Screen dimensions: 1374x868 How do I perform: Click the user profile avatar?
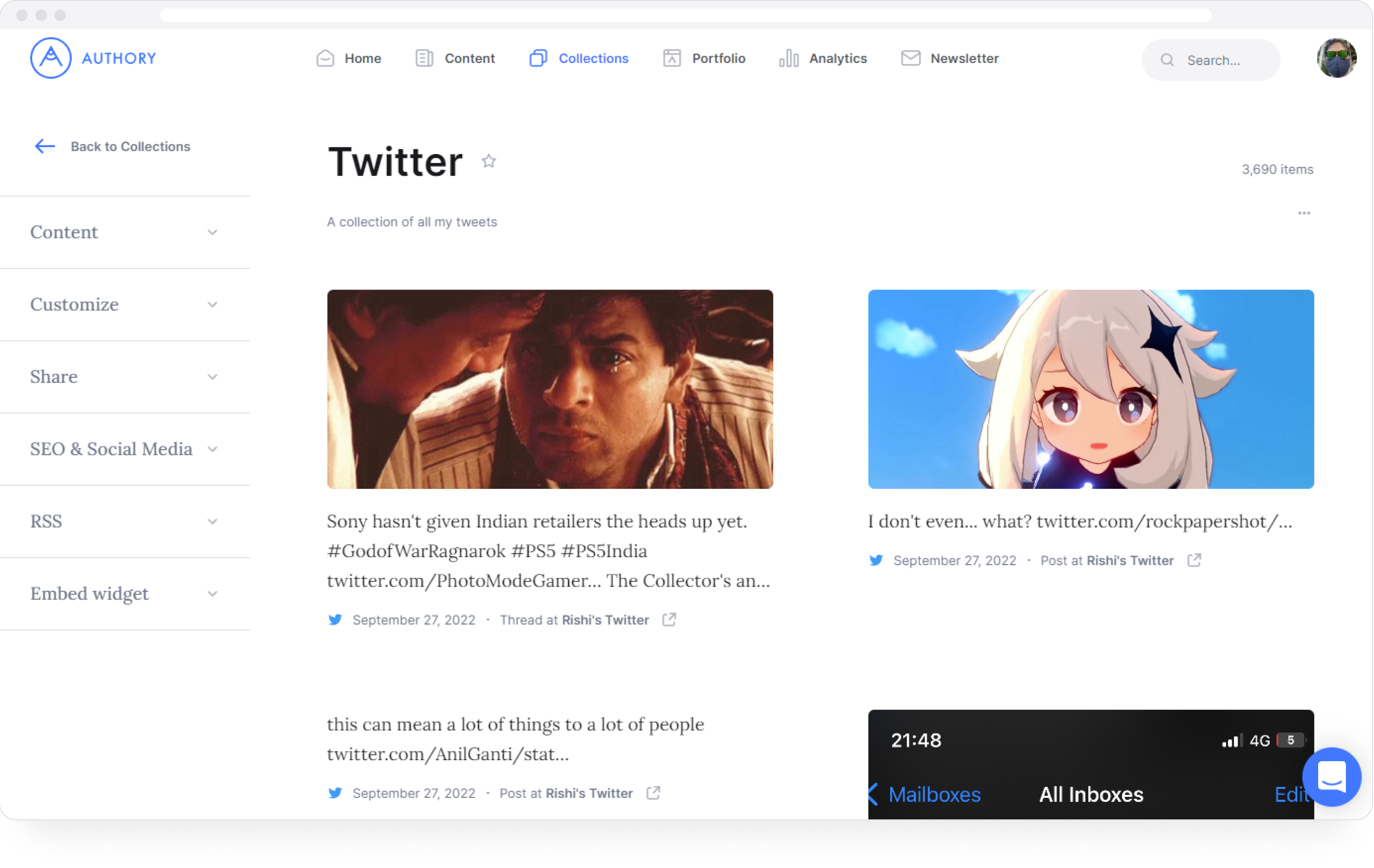click(1336, 59)
